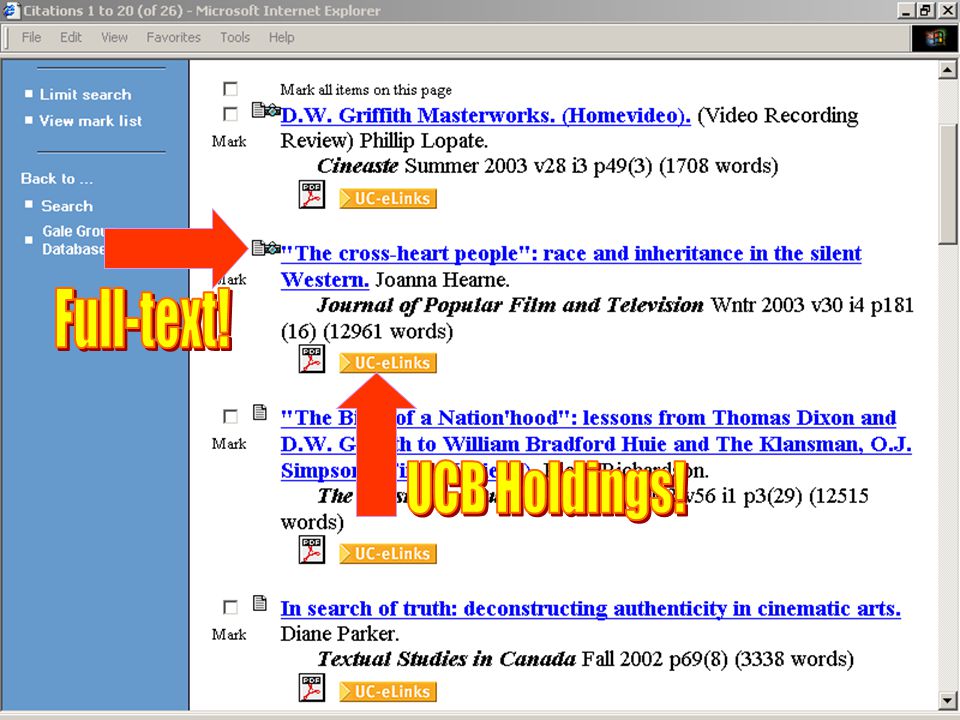Image resolution: width=960 pixels, height=720 pixels.
Task: Open the Edit menu
Action: [70, 37]
